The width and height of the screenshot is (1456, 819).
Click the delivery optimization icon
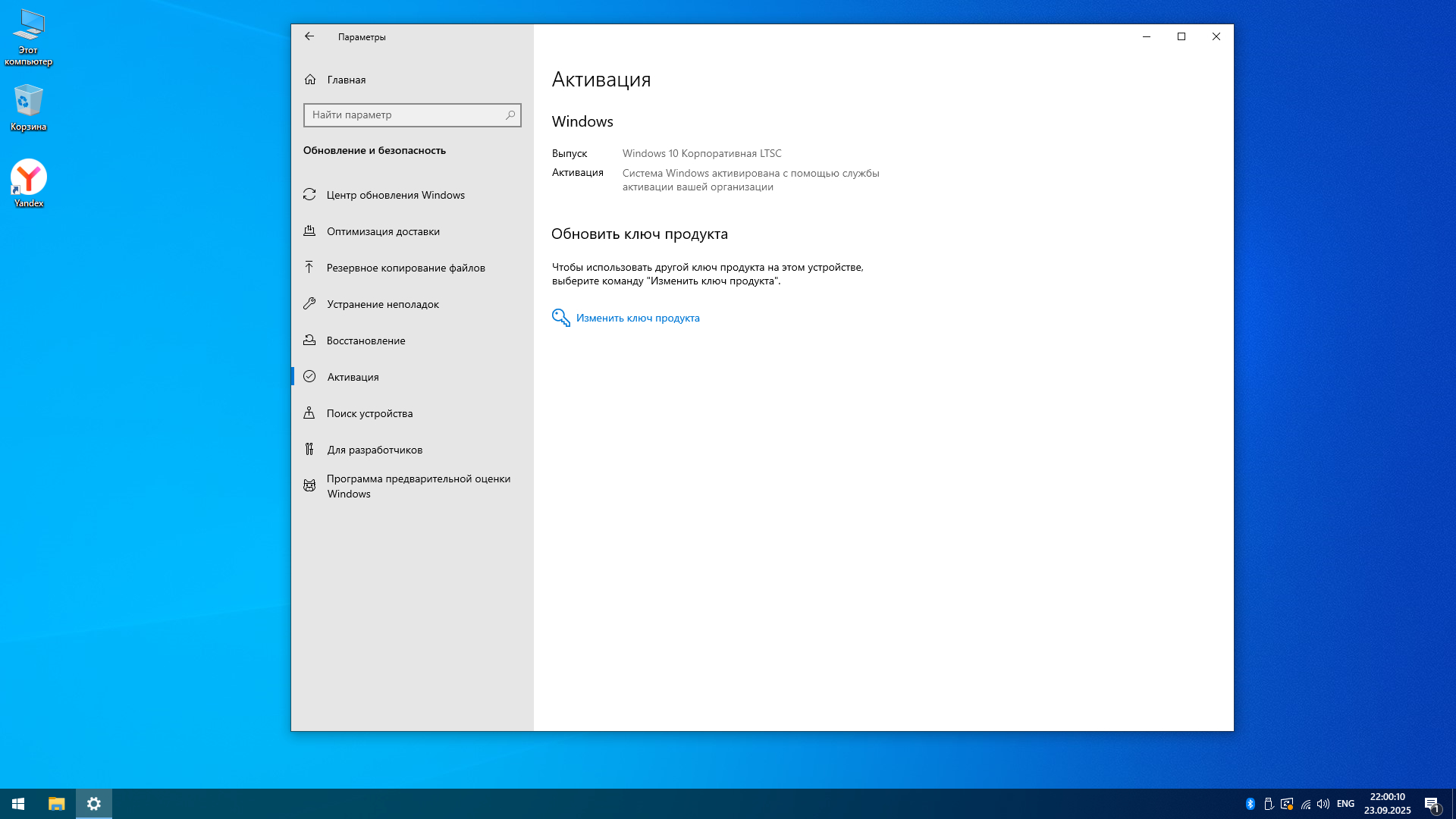pos(309,231)
